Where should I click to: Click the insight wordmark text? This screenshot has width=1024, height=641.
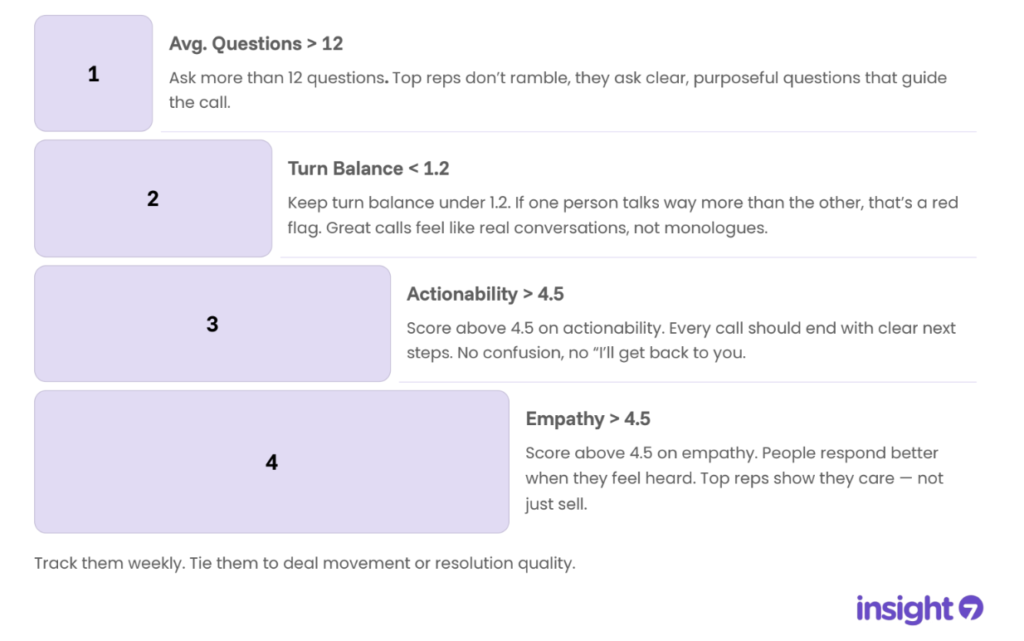[x=904, y=610]
